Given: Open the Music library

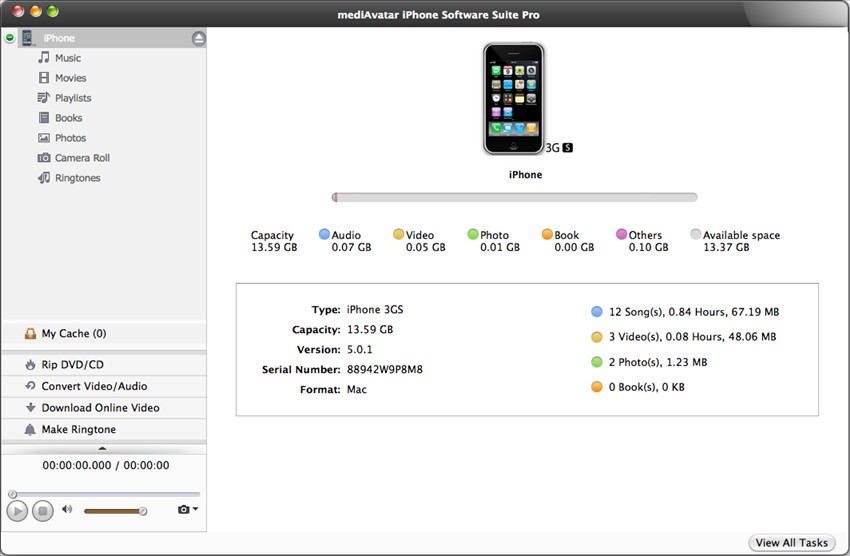Looking at the screenshot, I should click(x=68, y=58).
